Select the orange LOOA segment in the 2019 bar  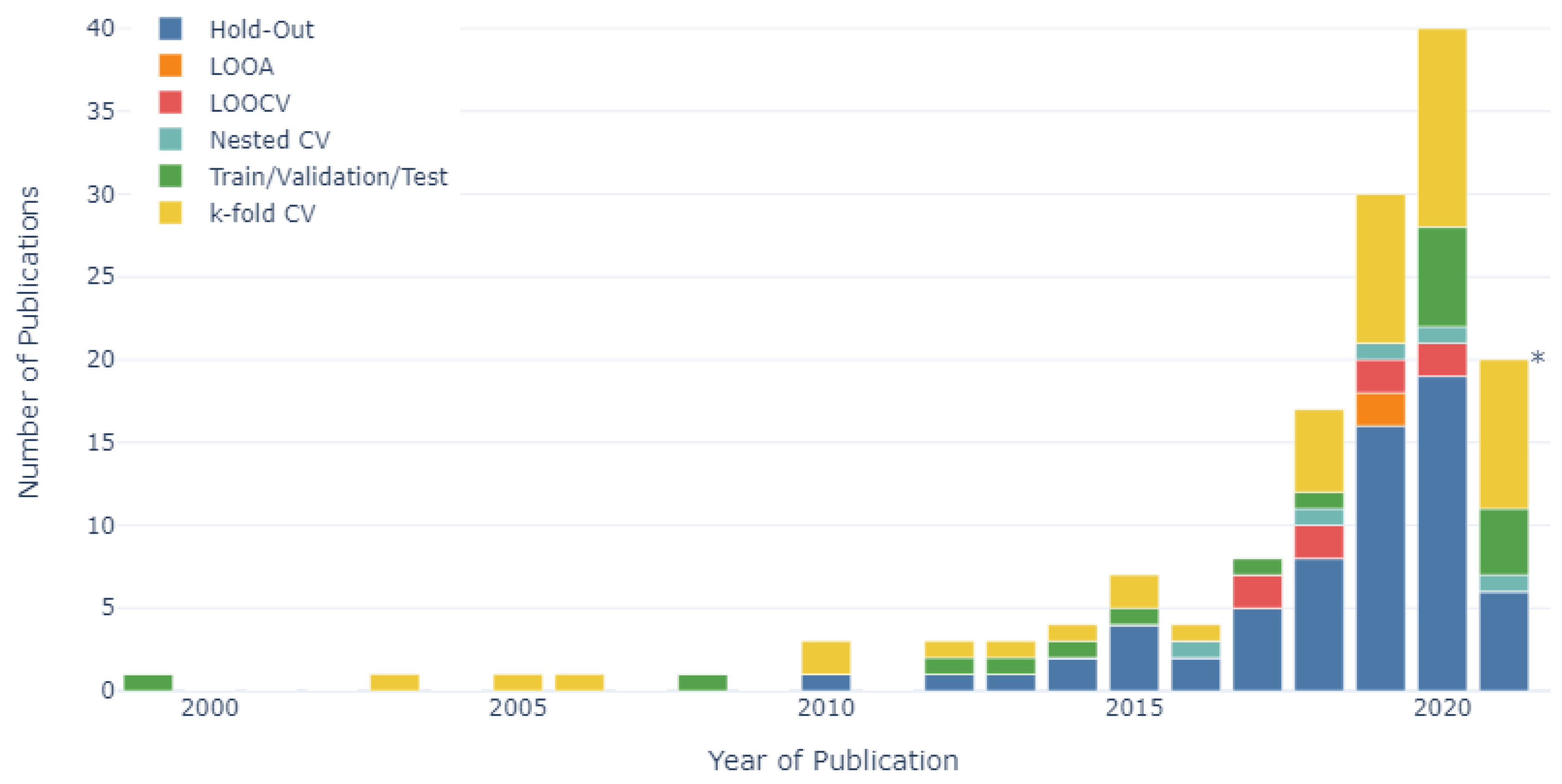pyautogui.click(x=1381, y=410)
